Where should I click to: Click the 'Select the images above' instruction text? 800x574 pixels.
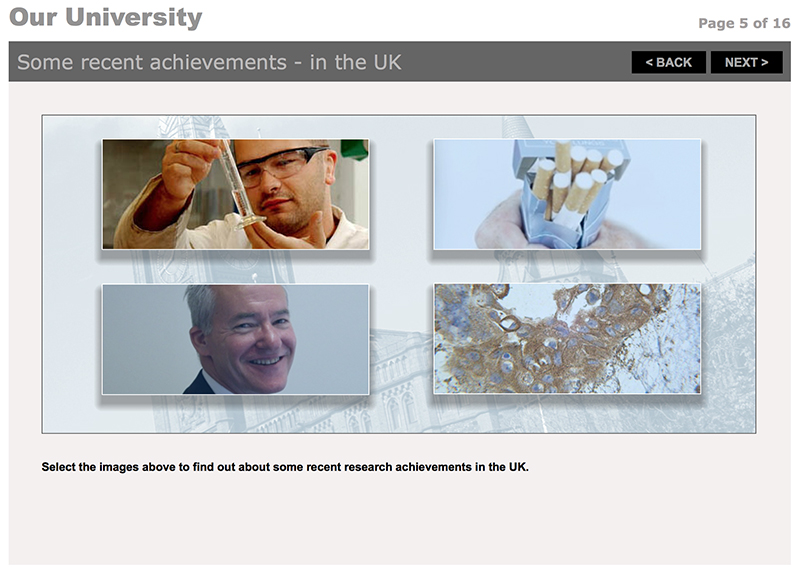(x=285, y=467)
